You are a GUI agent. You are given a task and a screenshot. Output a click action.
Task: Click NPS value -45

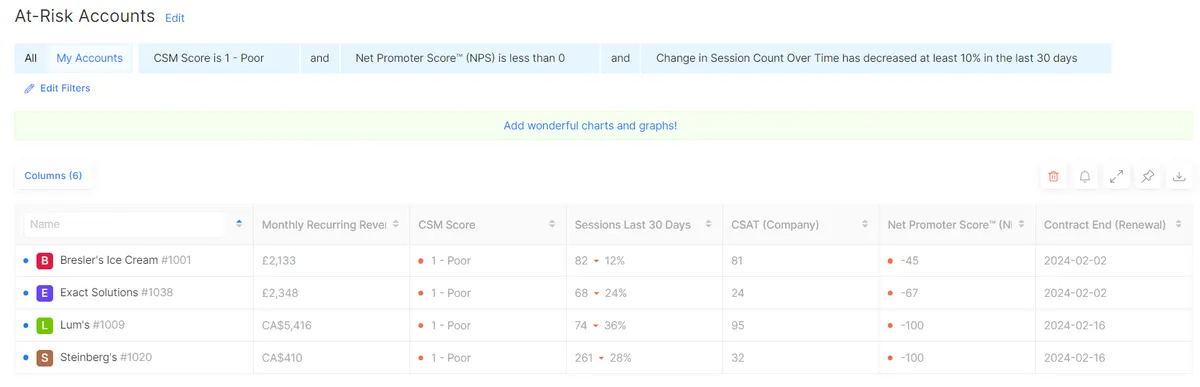point(909,261)
